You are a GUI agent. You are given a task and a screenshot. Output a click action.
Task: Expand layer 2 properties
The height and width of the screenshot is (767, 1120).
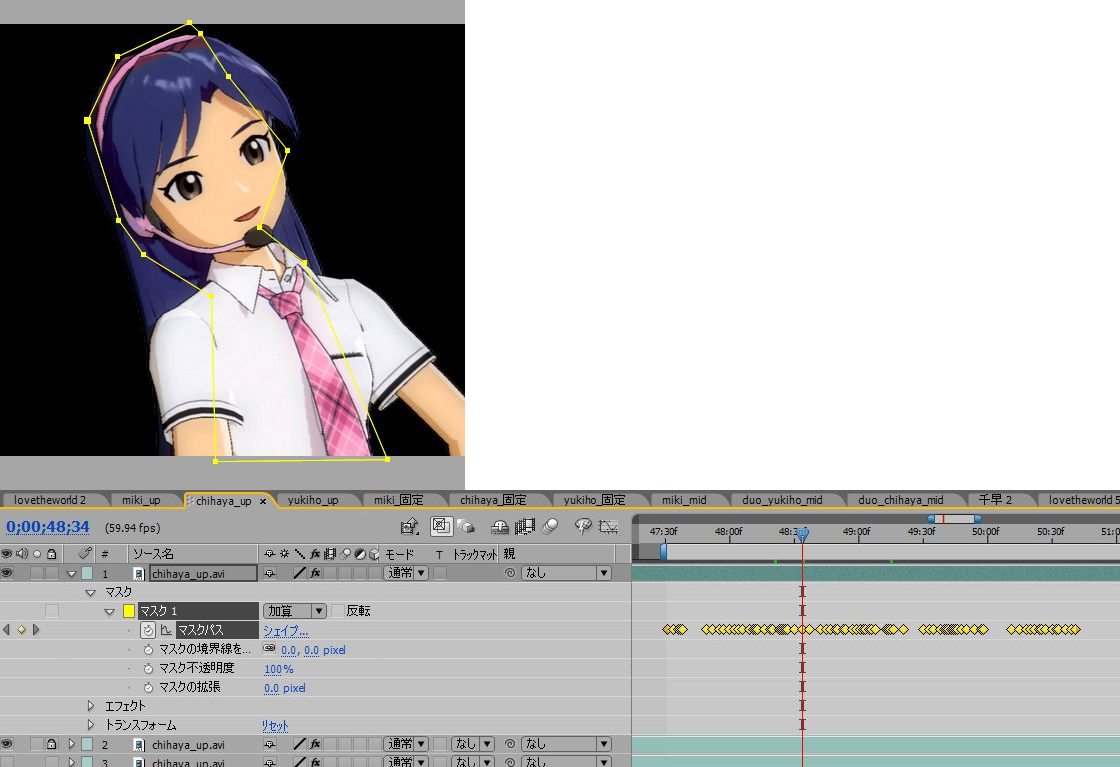point(71,744)
